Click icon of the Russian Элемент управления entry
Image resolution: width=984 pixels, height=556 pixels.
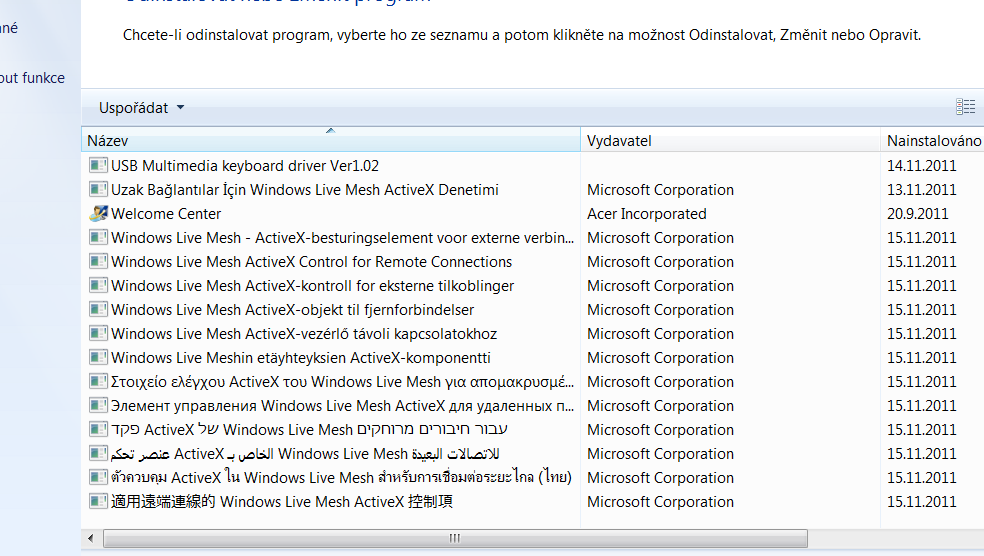pos(98,405)
